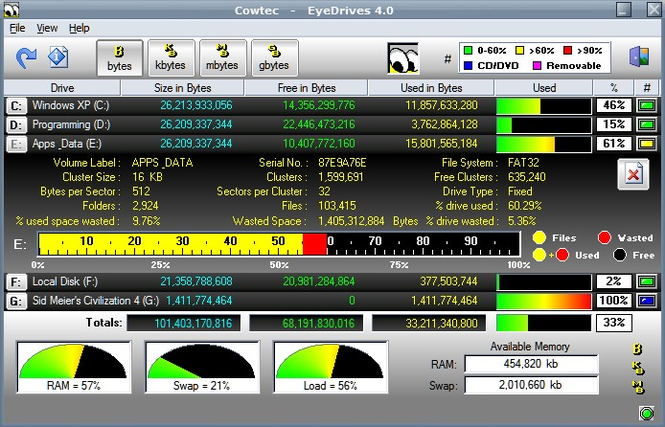Screen dimensions: 665x427
Task: Click the E: drive usage ruler bar
Action: pos(279,243)
